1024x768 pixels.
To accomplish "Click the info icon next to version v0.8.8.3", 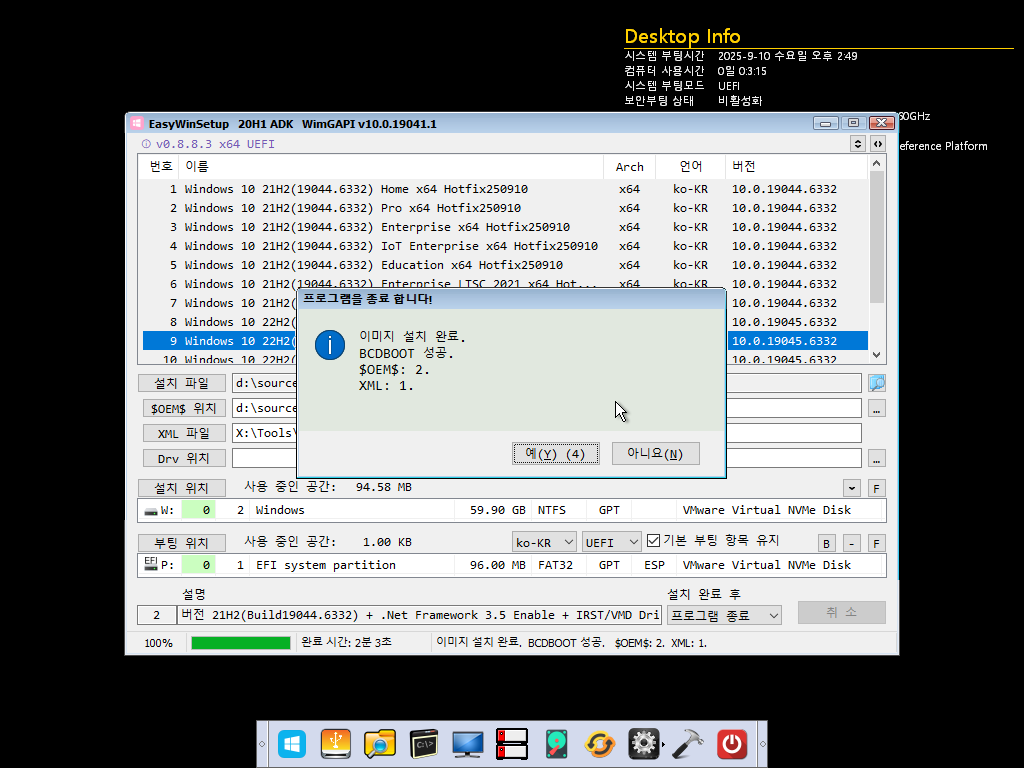I will point(146,144).
